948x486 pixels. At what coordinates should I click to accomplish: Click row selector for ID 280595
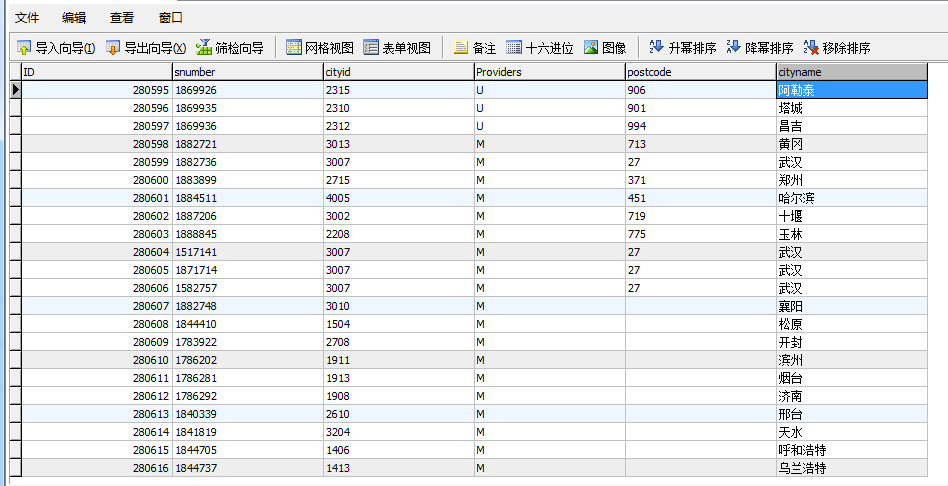(16, 90)
